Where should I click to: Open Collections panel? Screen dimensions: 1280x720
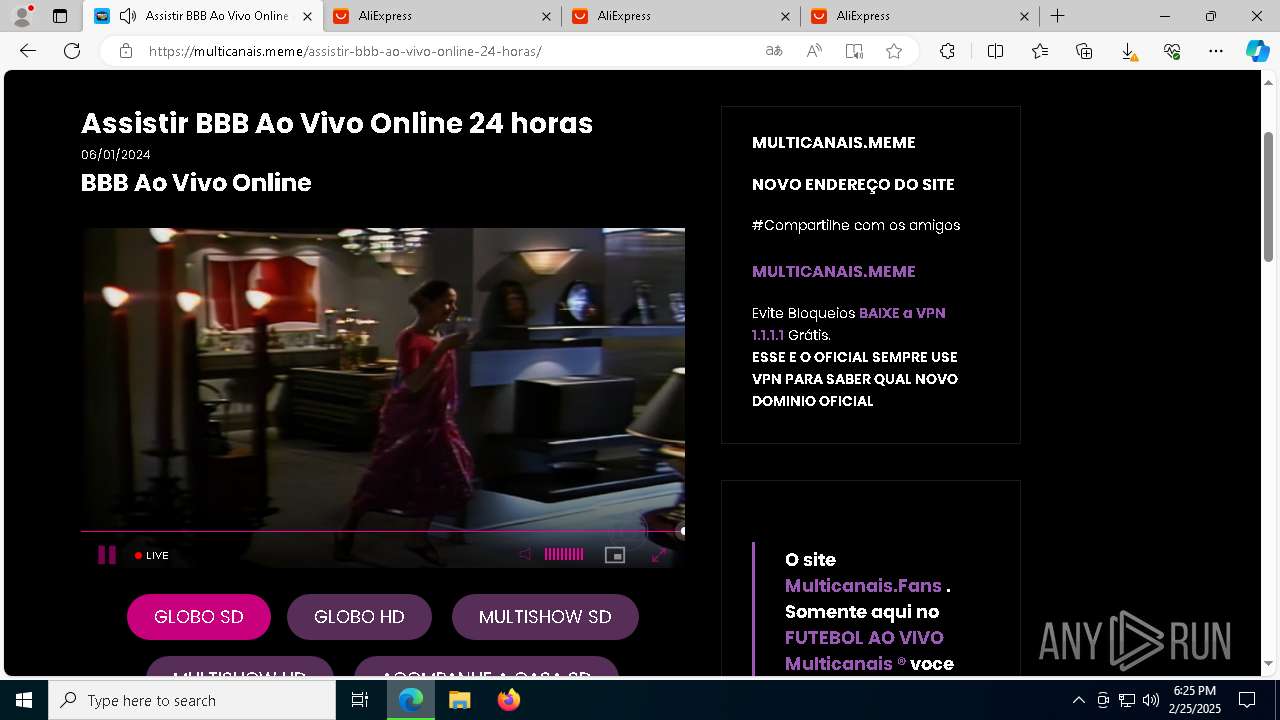(1084, 51)
